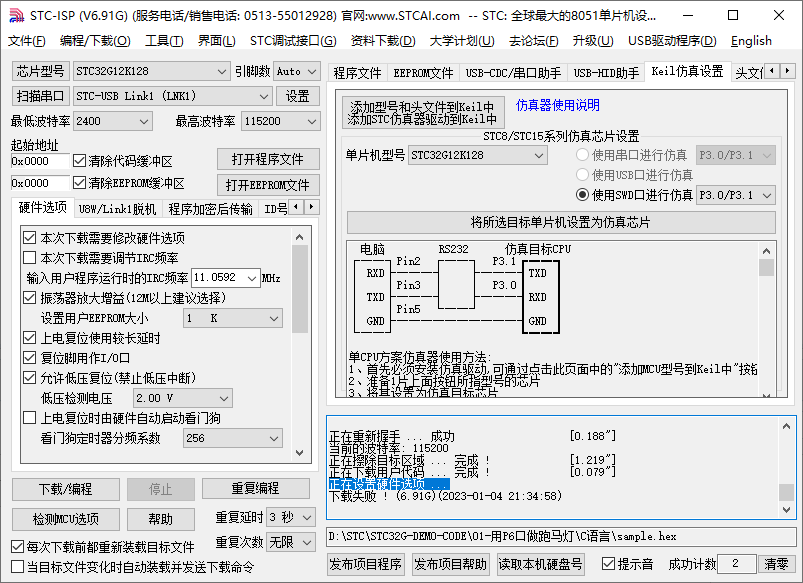Open the STC调试接口(G) menu
The image size is (803, 583).
pos(293,41)
